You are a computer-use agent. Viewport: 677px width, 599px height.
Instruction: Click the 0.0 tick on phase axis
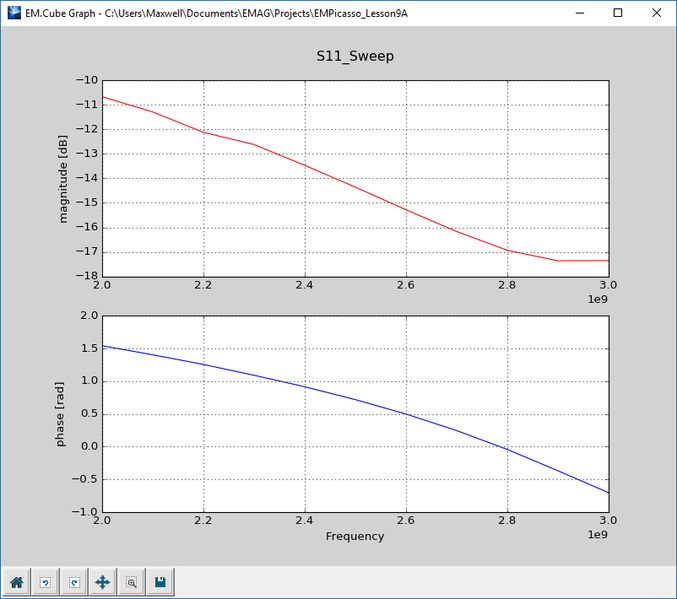pos(89,446)
